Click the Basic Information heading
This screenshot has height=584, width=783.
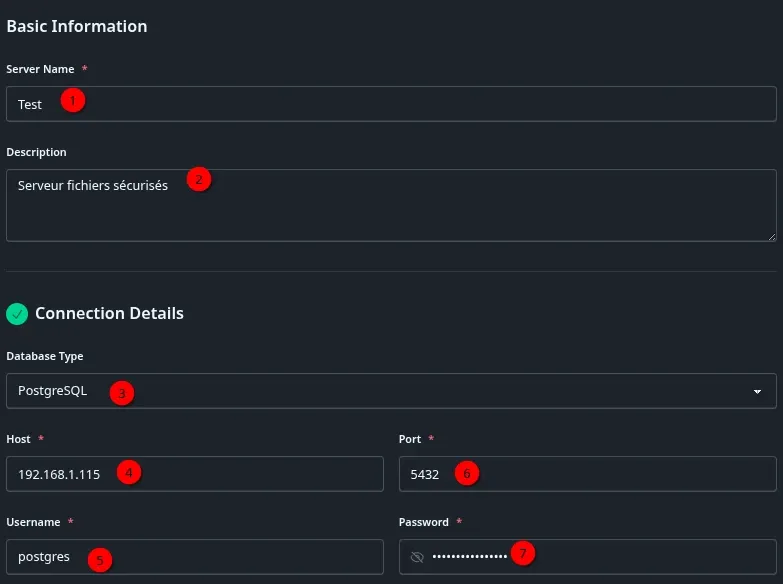tap(77, 27)
